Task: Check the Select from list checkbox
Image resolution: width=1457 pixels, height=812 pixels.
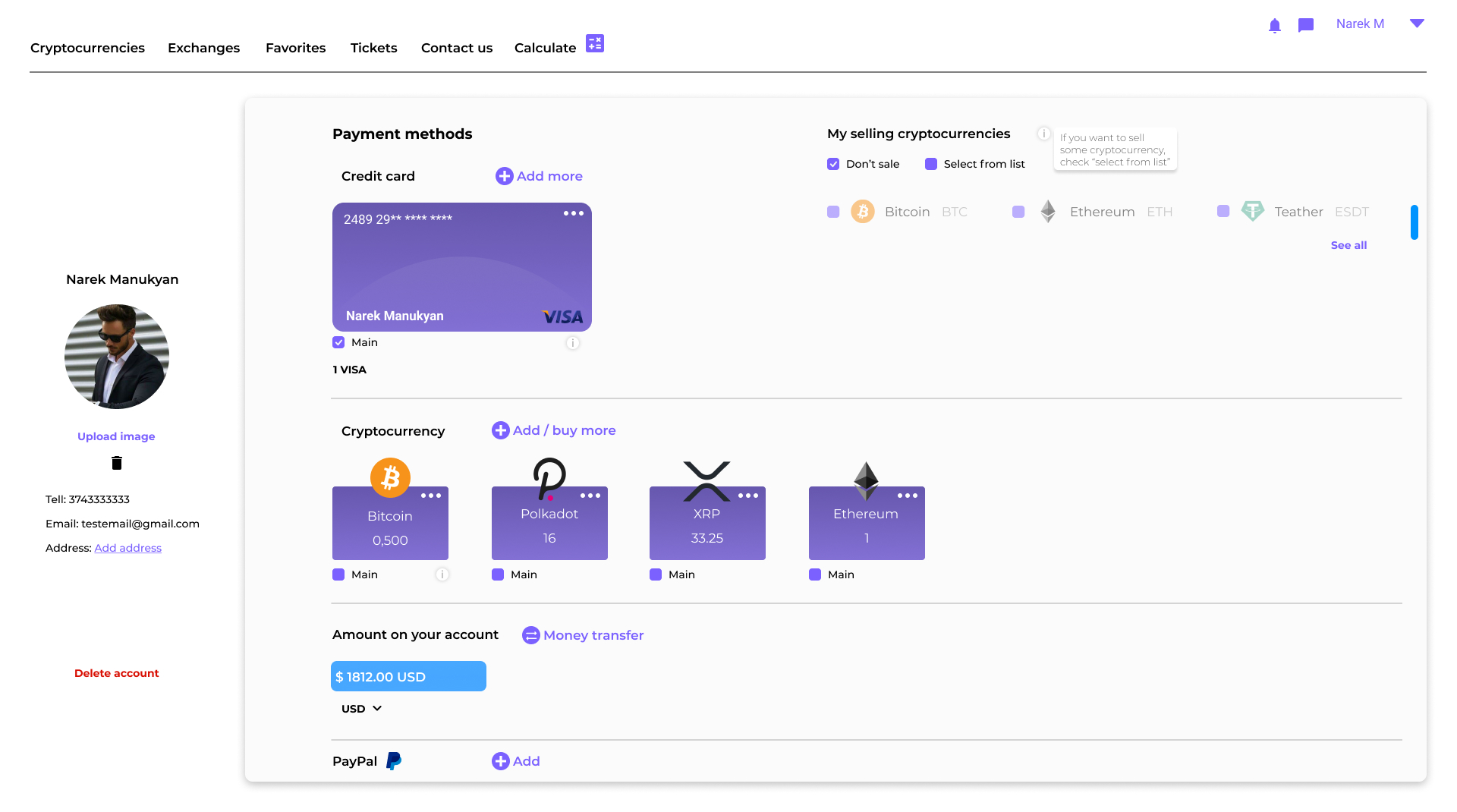Action: click(931, 164)
